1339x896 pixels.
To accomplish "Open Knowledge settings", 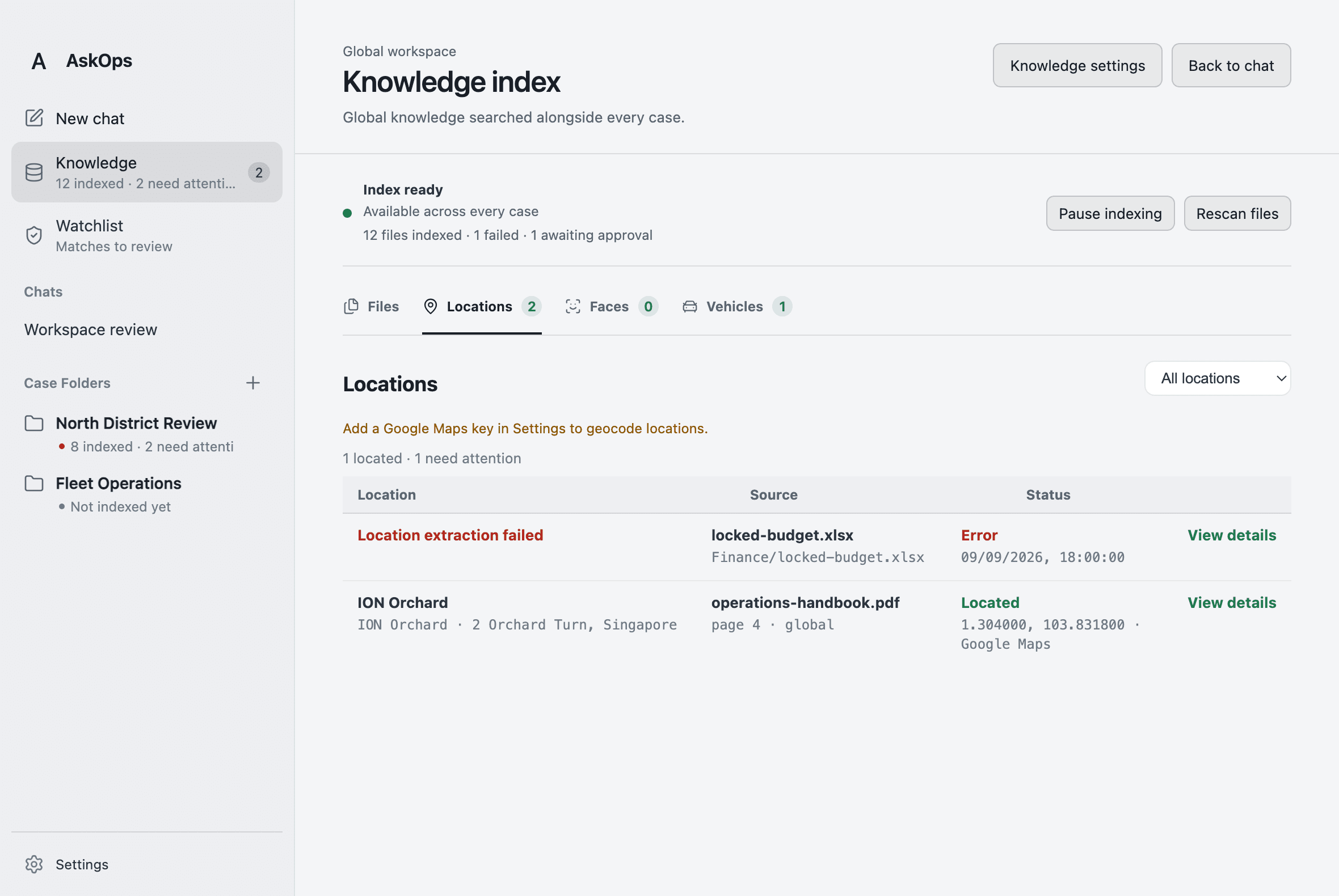I will tap(1077, 66).
